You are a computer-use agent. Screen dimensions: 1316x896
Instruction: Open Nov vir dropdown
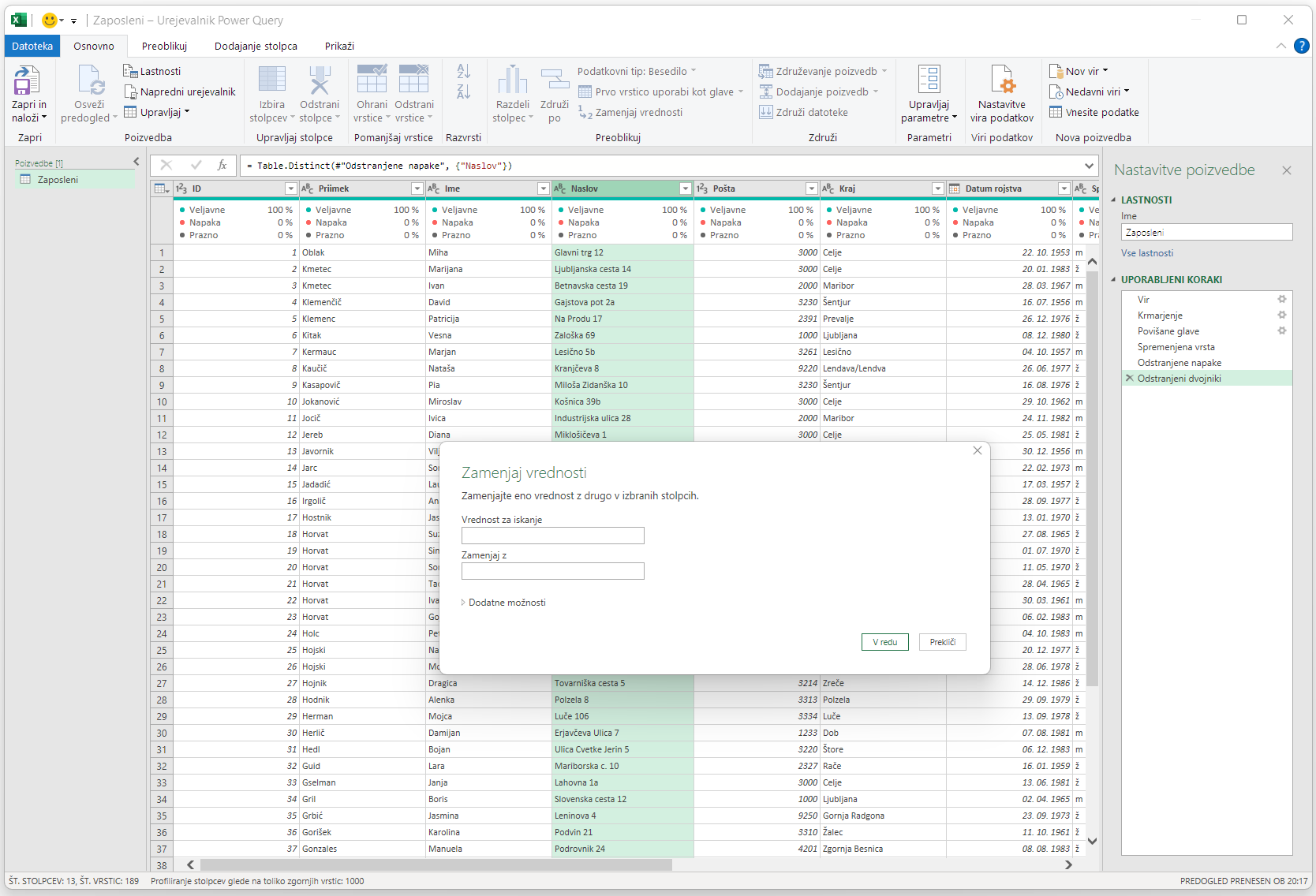1079,71
